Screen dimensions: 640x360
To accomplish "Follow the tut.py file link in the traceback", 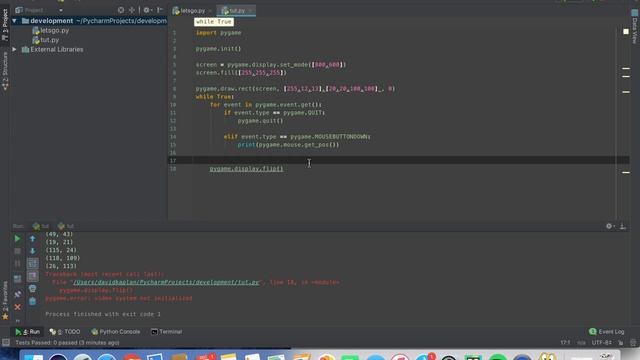I will click(166, 282).
